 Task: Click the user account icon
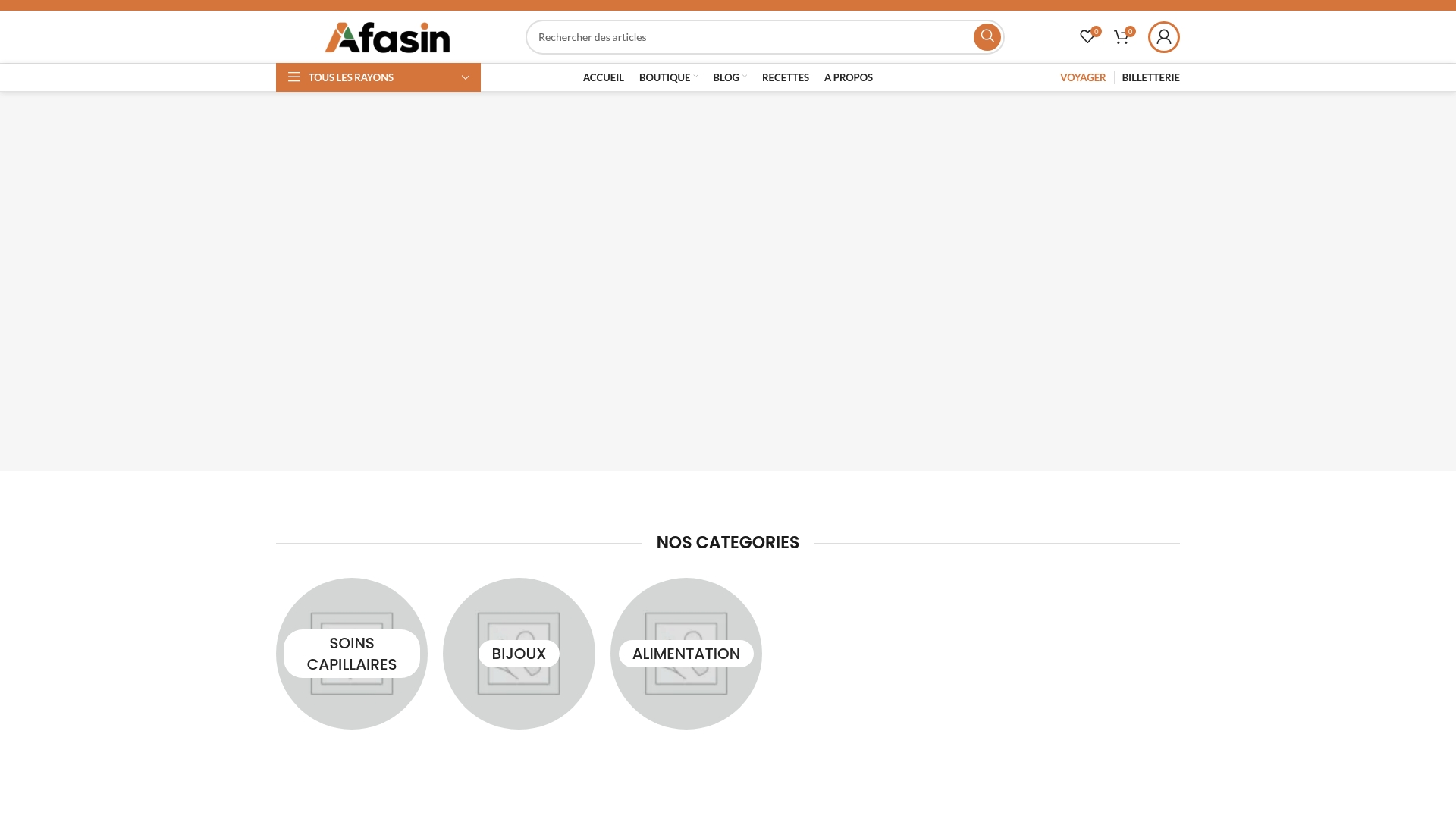coord(1164,36)
